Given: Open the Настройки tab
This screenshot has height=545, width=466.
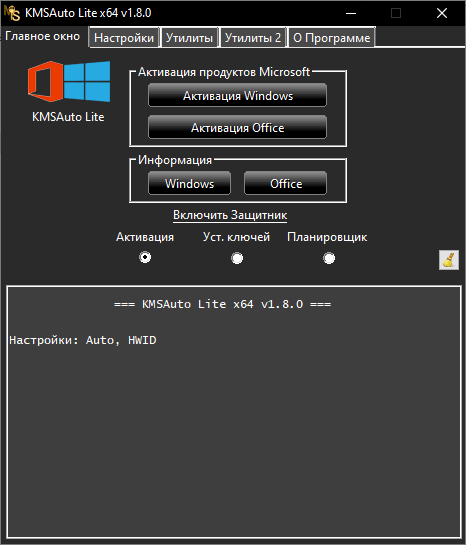Looking at the screenshot, I should [124, 38].
